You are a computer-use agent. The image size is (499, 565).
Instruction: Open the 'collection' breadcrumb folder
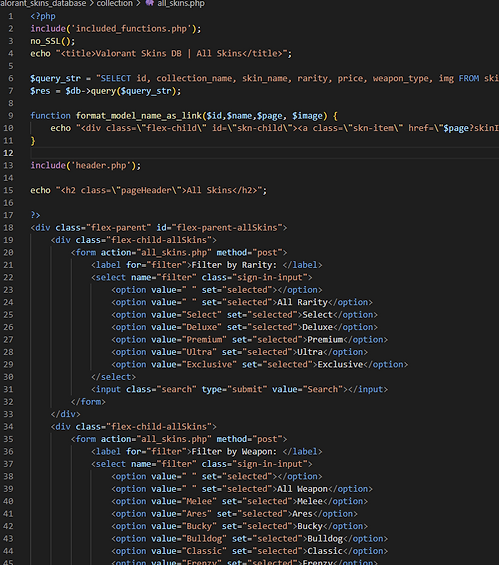tap(114, 3)
